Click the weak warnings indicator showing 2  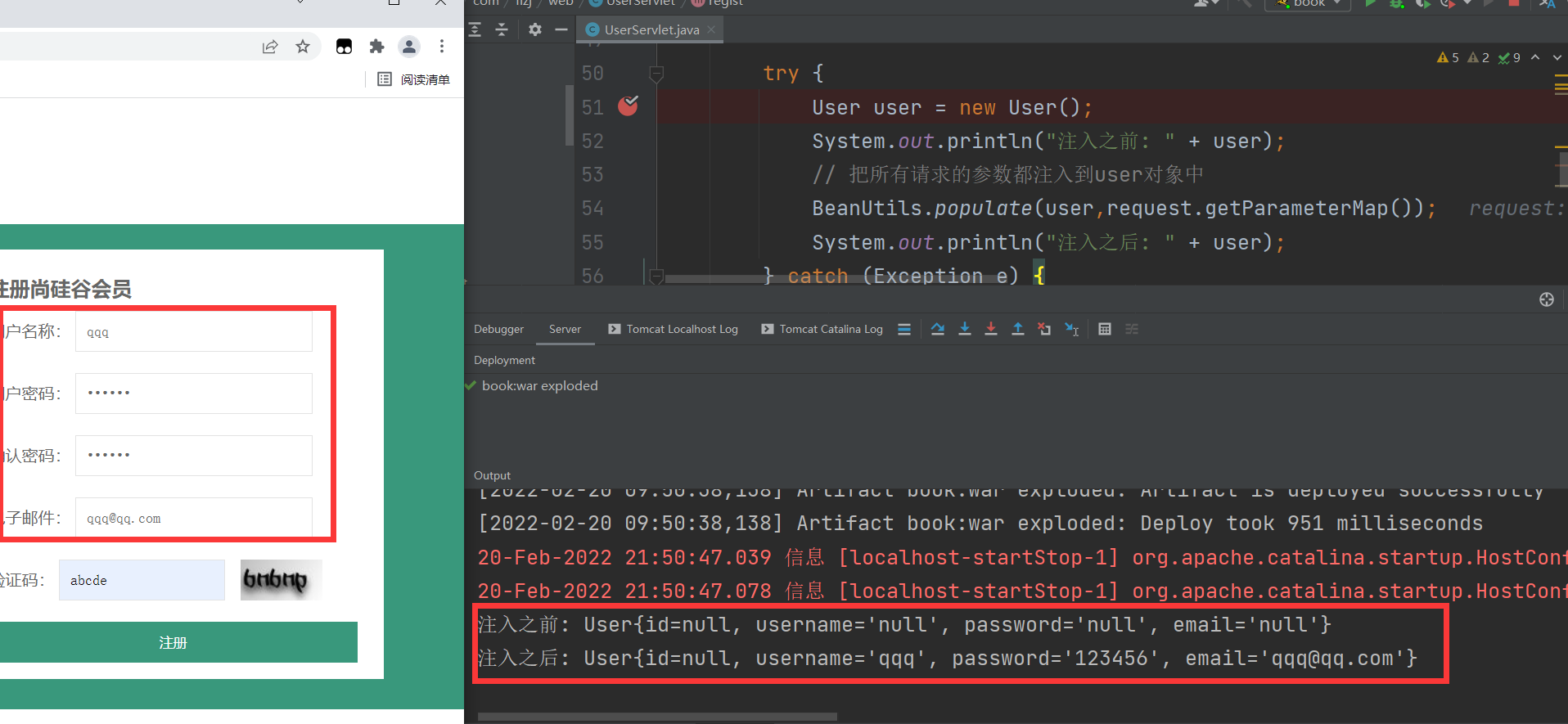coord(1478,57)
